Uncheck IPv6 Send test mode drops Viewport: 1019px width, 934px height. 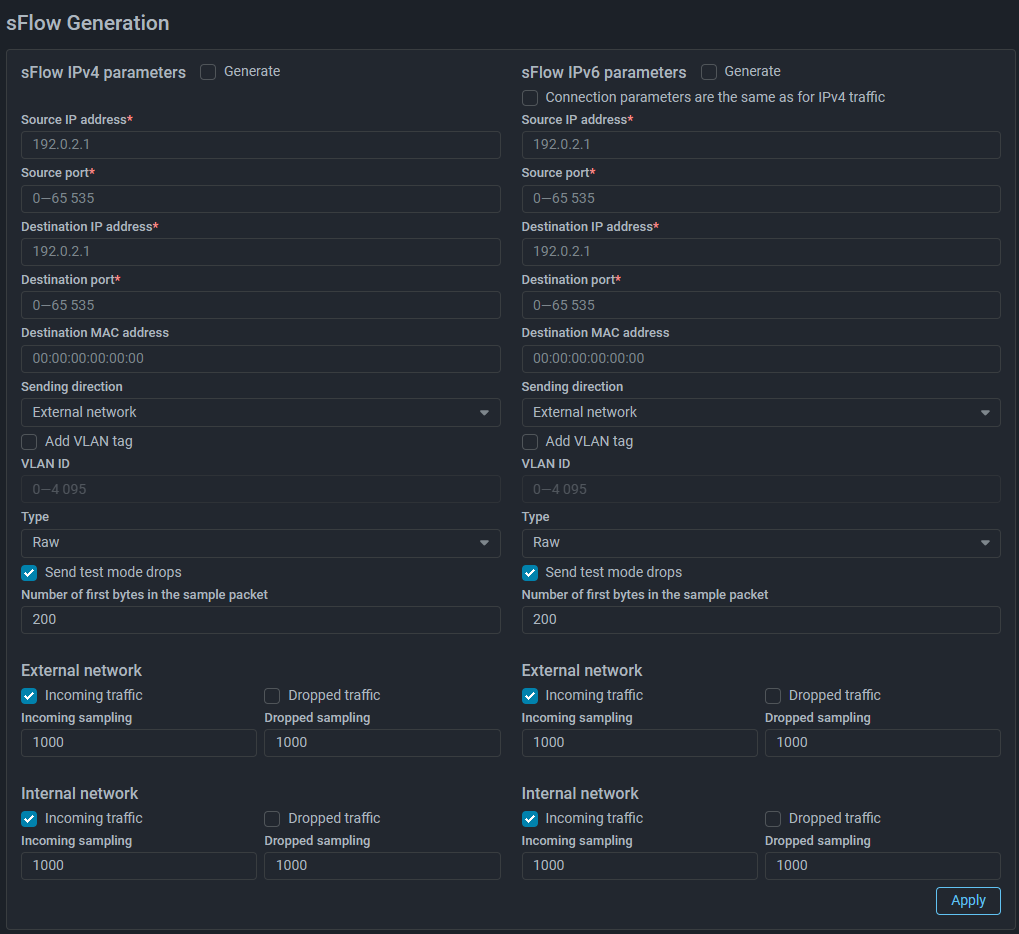point(530,573)
